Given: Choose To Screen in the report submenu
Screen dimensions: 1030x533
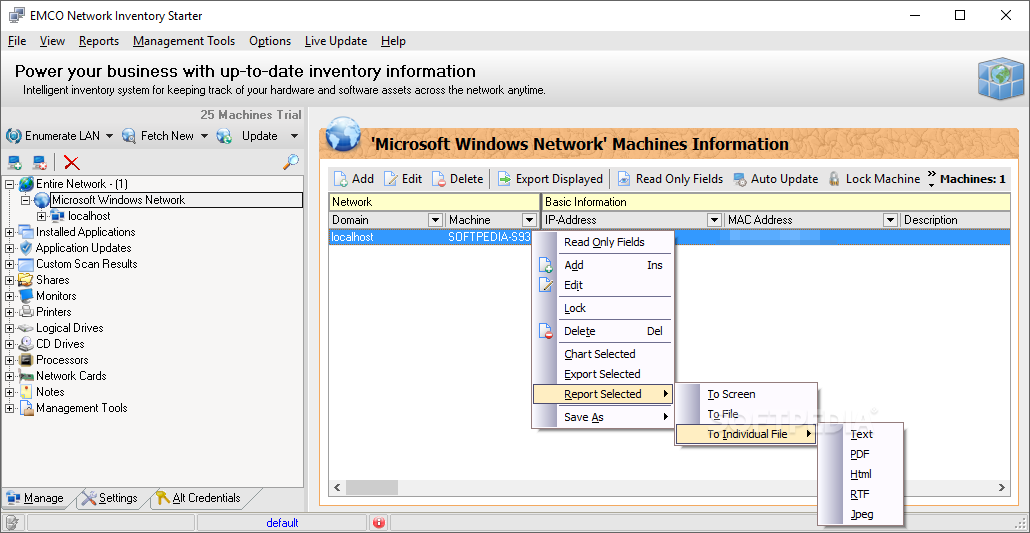Looking at the screenshot, I should 746,394.
